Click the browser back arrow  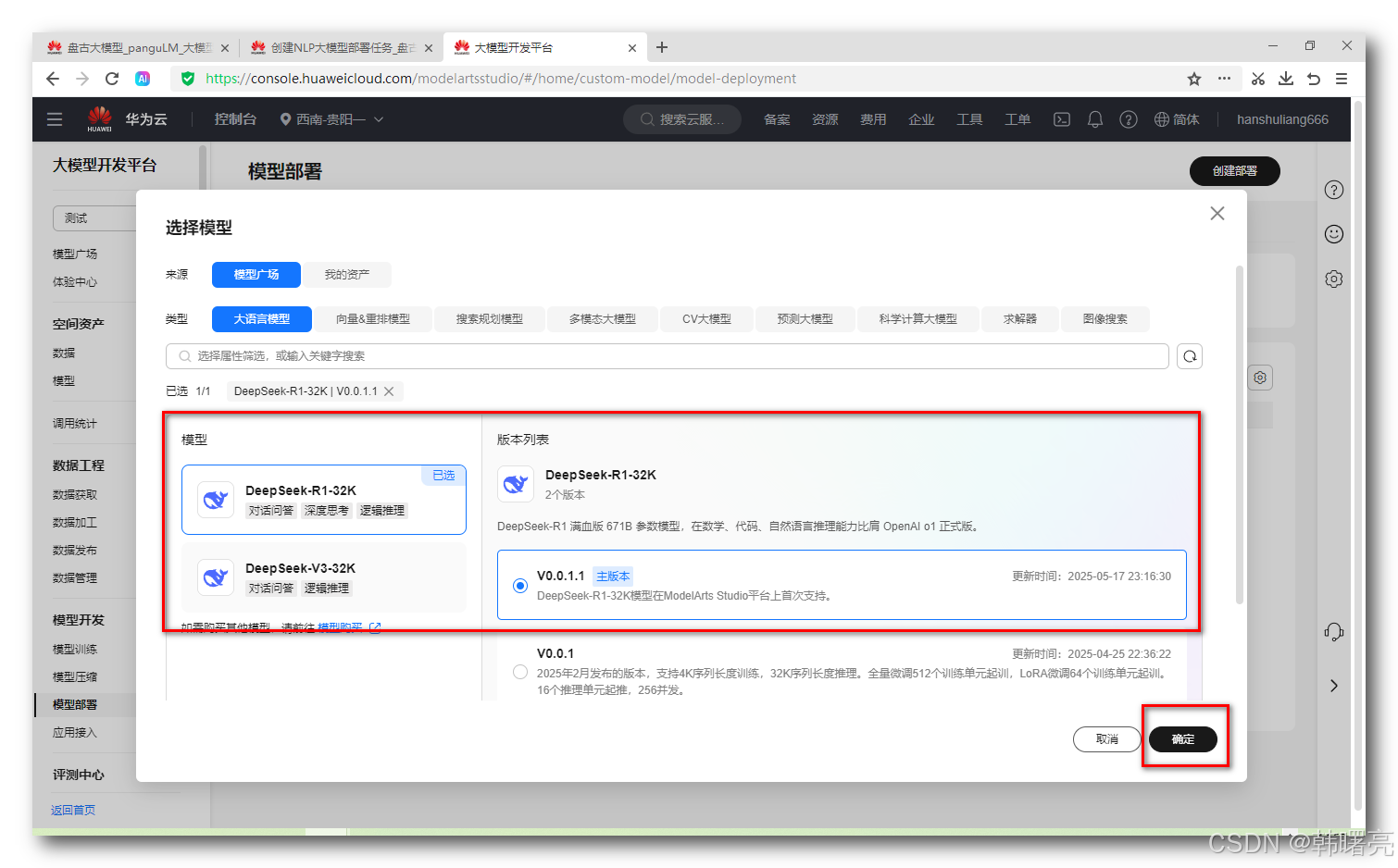click(53, 79)
